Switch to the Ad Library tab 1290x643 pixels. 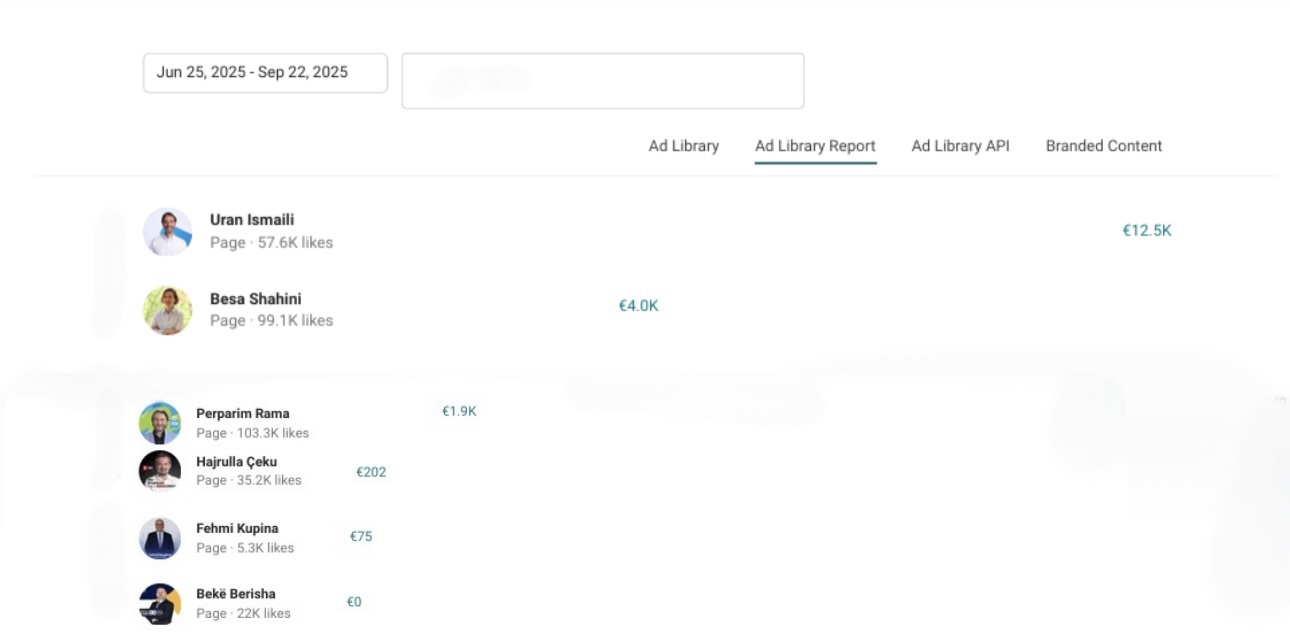pos(683,146)
